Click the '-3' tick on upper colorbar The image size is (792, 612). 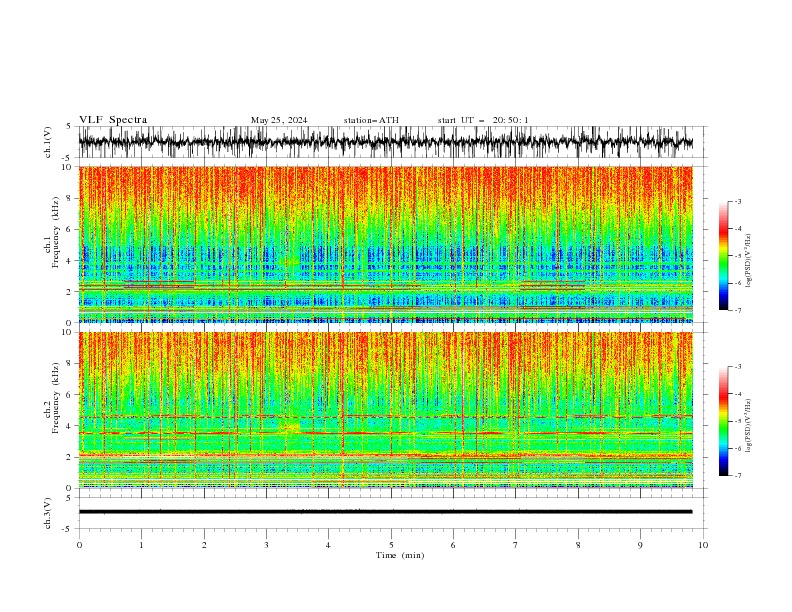pos(738,201)
